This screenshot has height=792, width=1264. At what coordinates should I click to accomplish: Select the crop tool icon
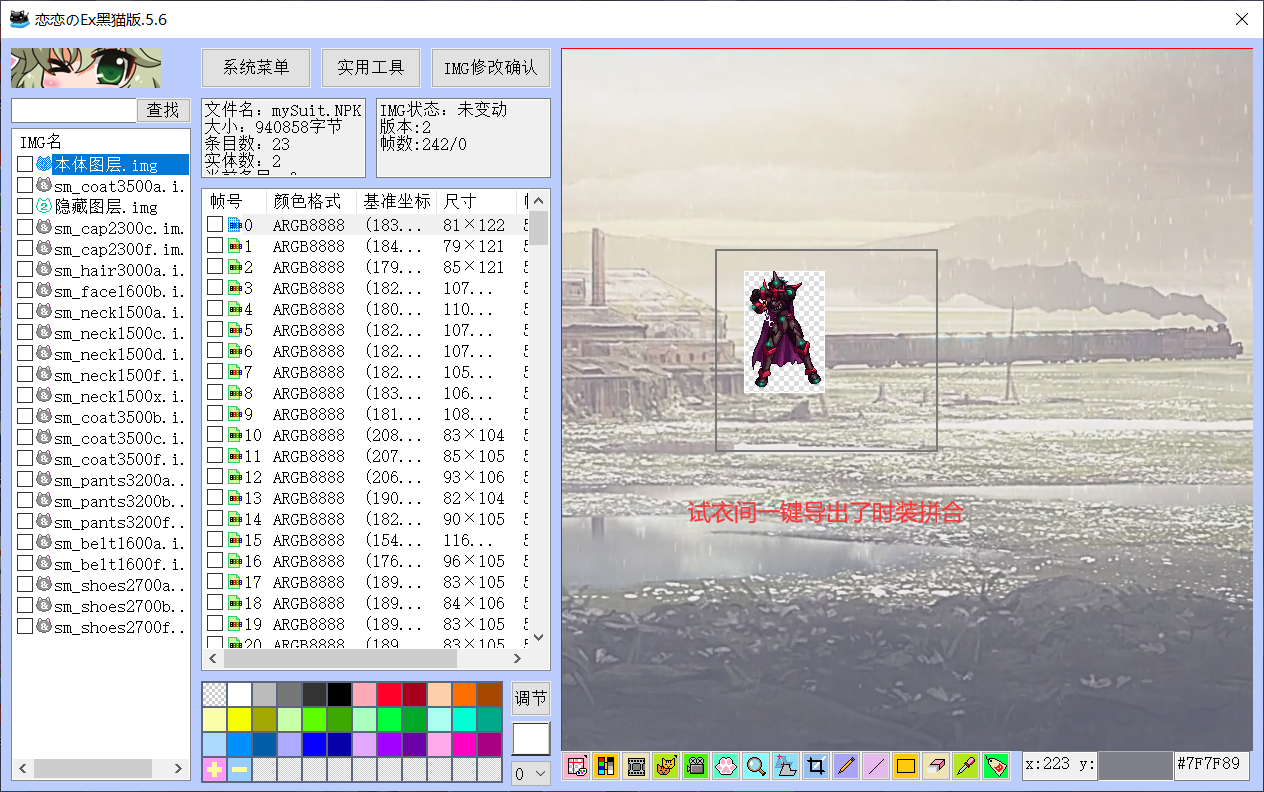(816, 766)
